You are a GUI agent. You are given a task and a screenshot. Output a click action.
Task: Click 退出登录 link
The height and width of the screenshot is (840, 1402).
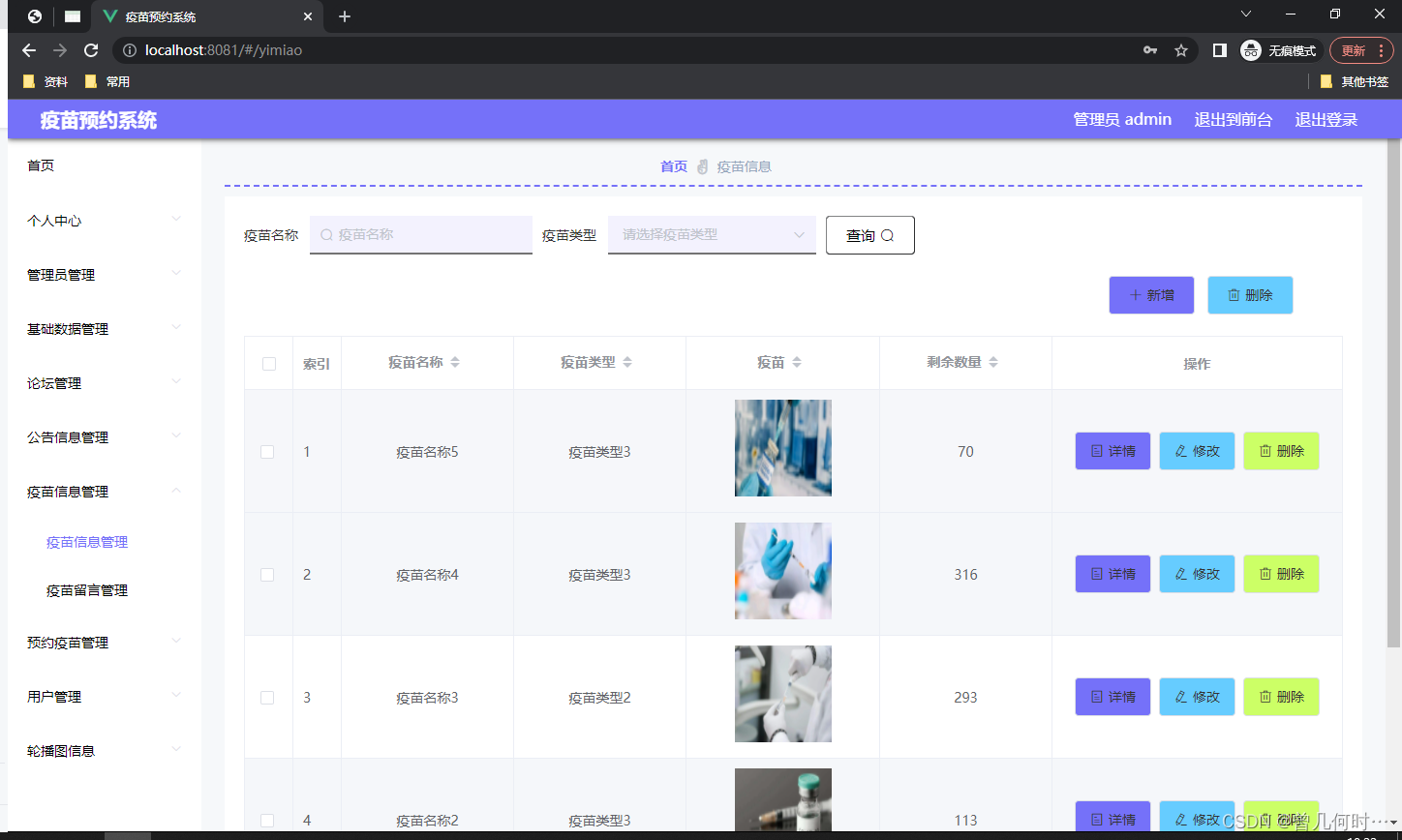click(1326, 120)
